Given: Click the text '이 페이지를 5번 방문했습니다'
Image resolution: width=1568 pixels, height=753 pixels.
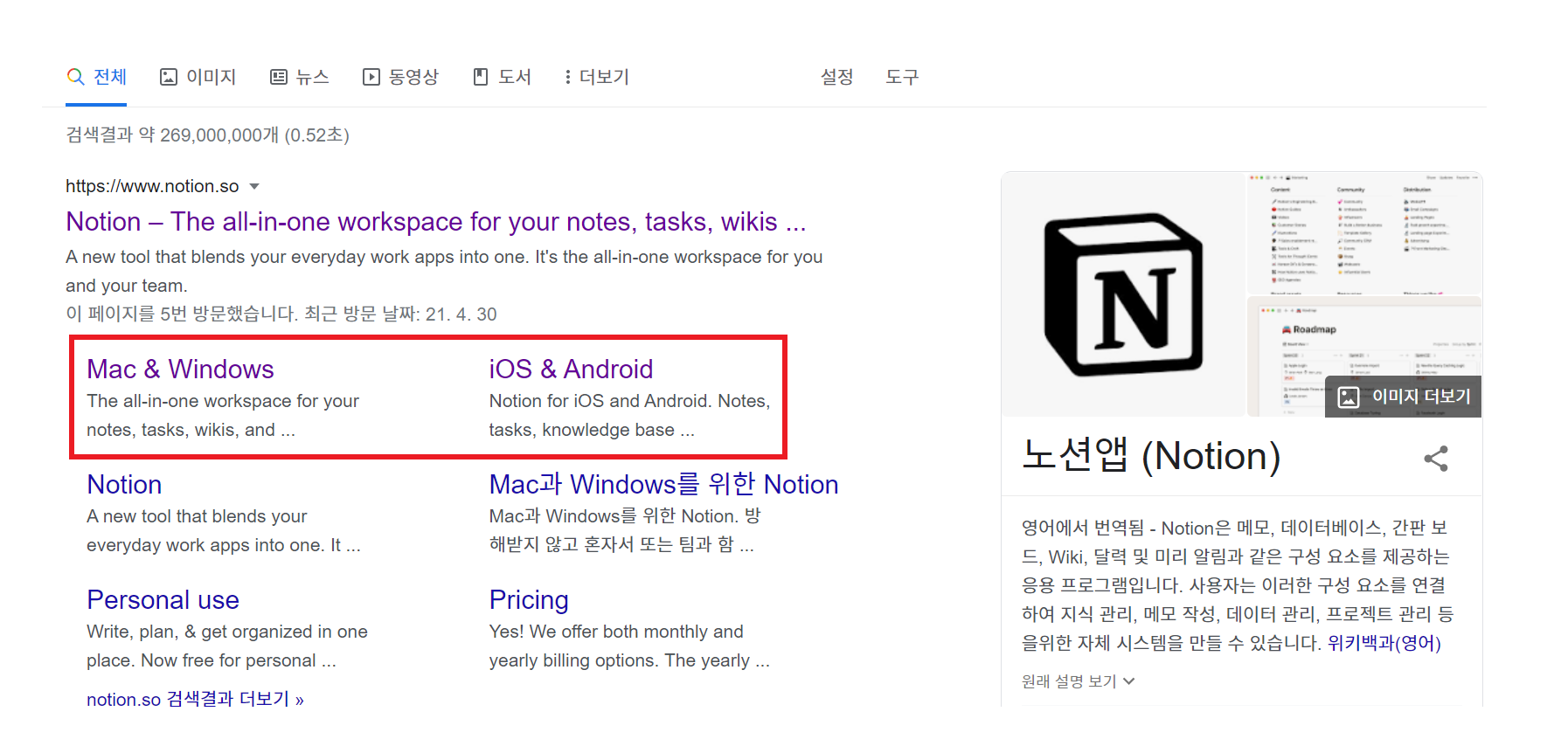Looking at the screenshot, I should (x=182, y=314).
